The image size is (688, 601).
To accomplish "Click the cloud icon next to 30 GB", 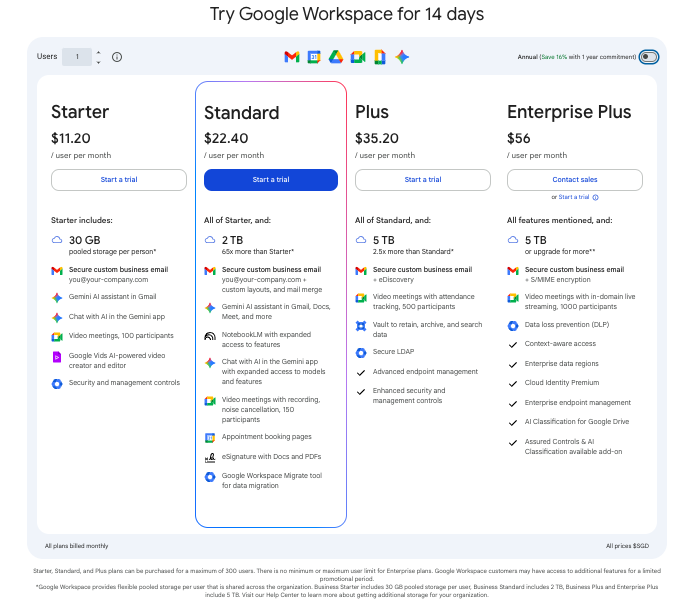I will tap(57, 240).
